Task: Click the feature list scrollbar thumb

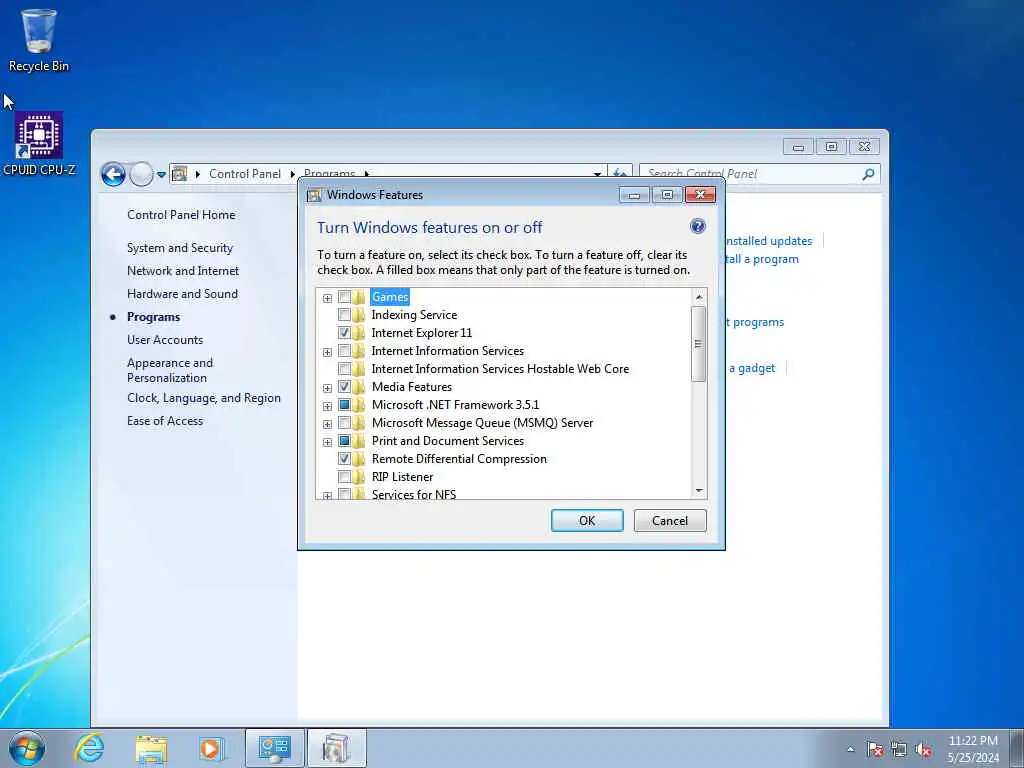Action: pyautogui.click(x=698, y=344)
